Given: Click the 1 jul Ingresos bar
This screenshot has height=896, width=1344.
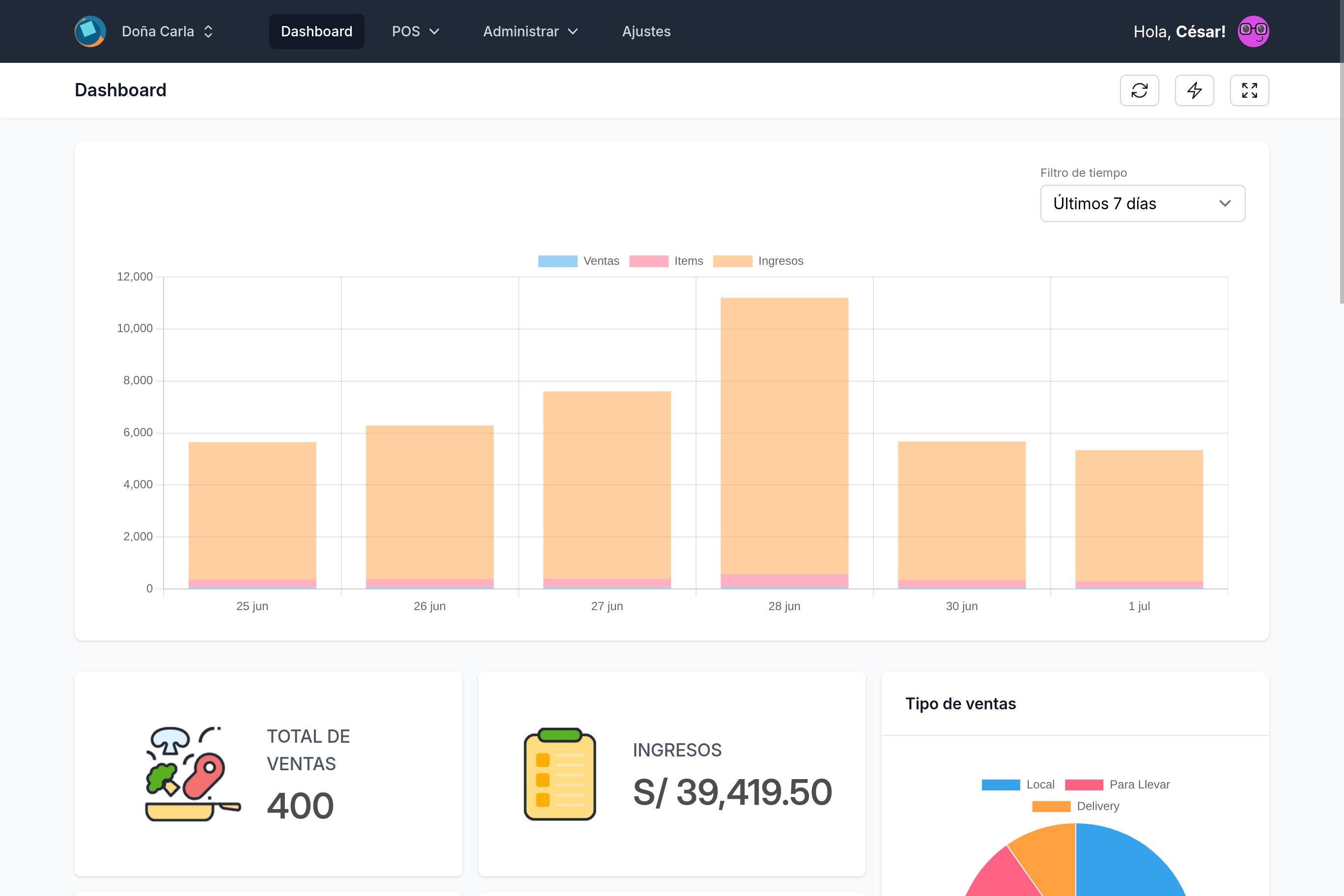Looking at the screenshot, I should pyautogui.click(x=1139, y=516).
